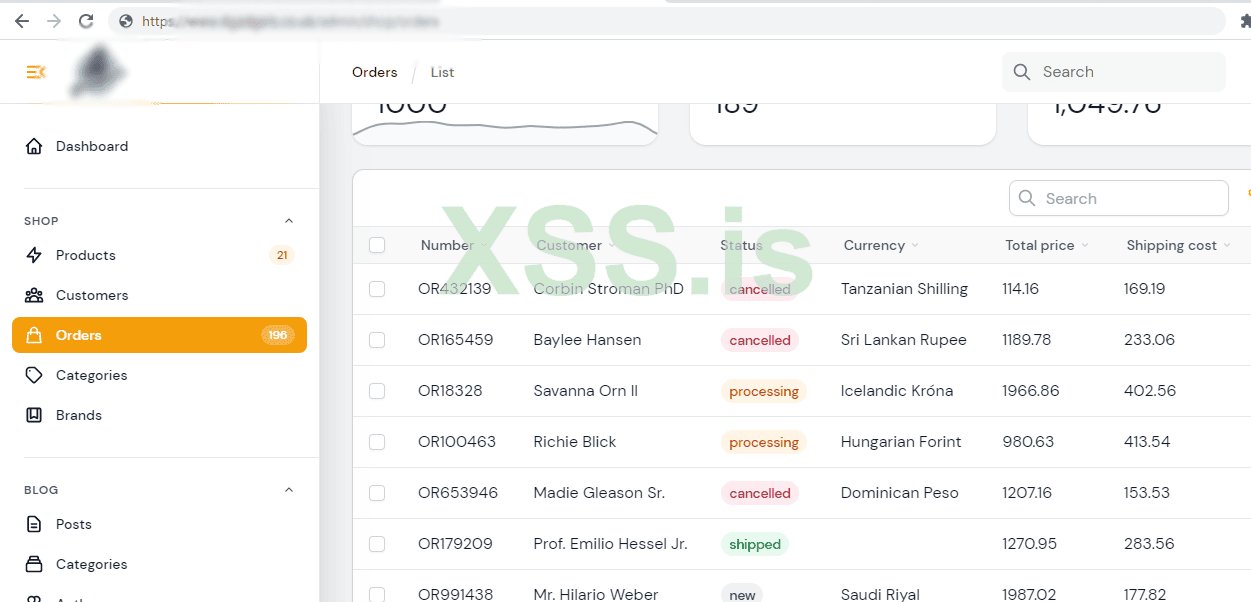This screenshot has height=602, width=1251.
Task: Click customer name Mr. Hilario Weber
Action: 596,594
